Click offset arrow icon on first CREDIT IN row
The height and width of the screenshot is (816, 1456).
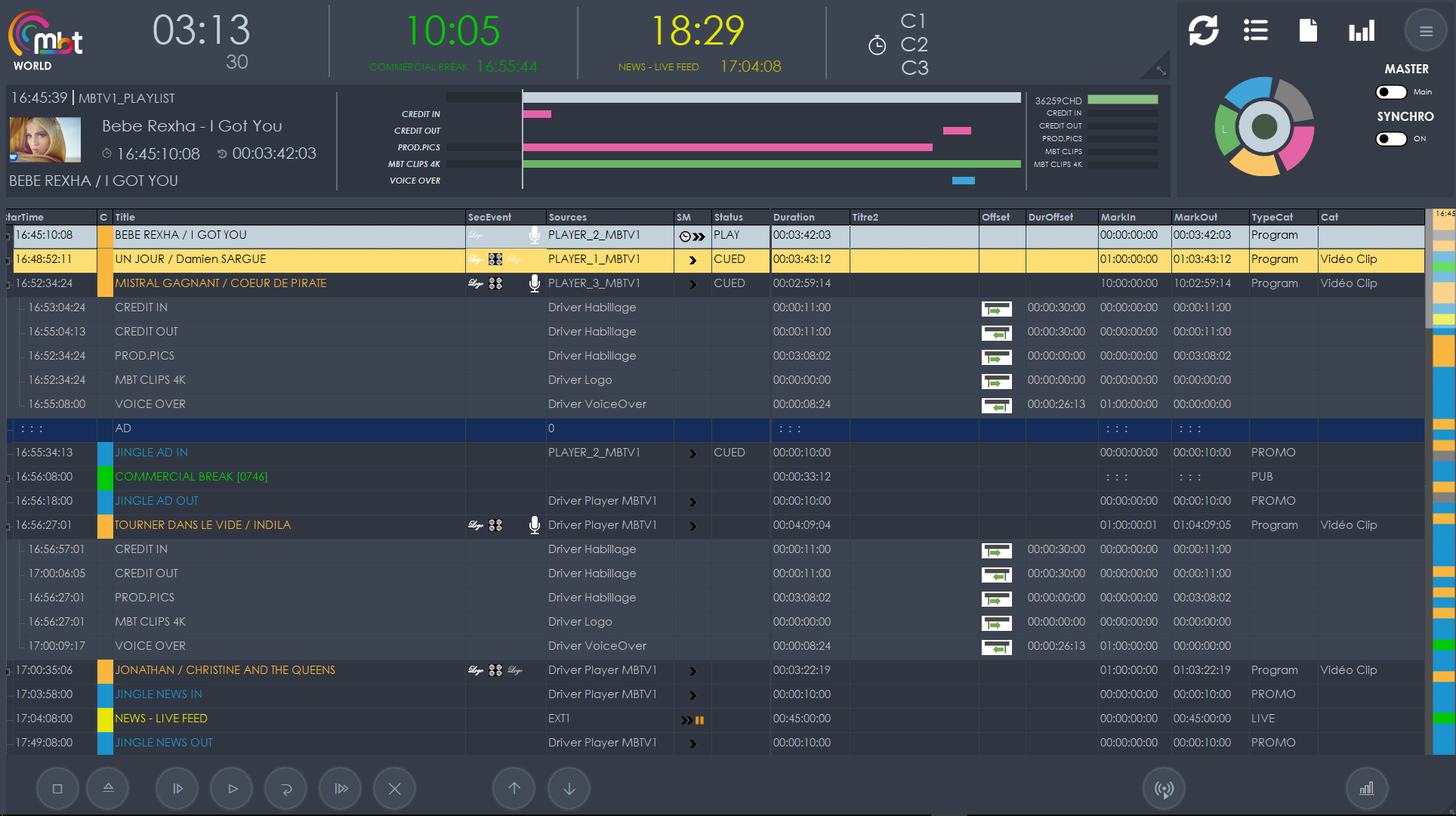click(x=997, y=308)
